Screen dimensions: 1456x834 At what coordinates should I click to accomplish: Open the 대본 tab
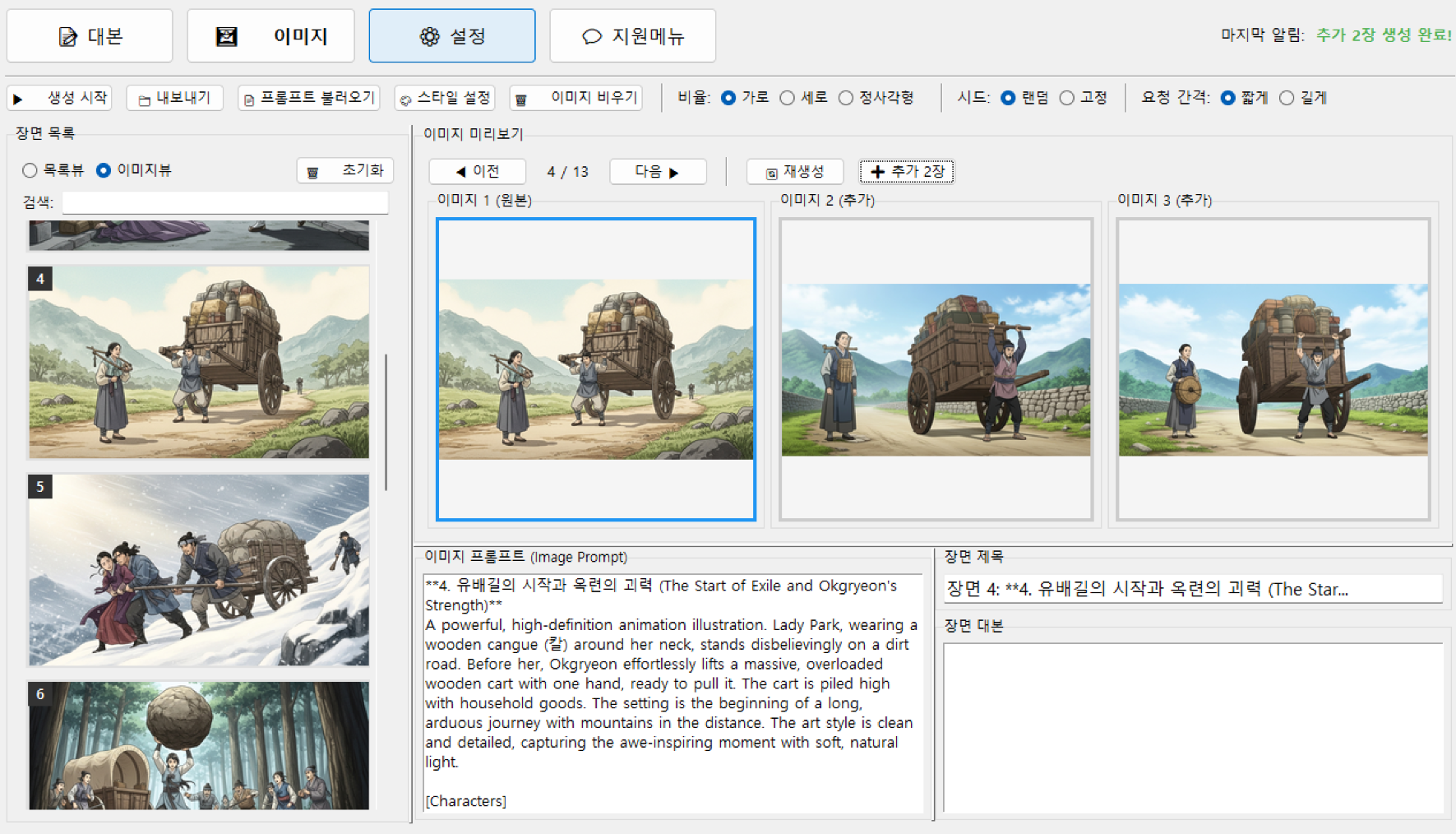(x=90, y=36)
